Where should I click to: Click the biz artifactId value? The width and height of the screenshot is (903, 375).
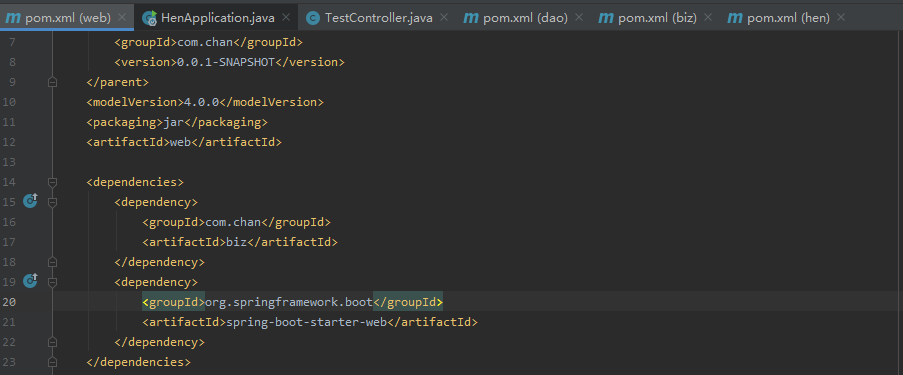(236, 242)
